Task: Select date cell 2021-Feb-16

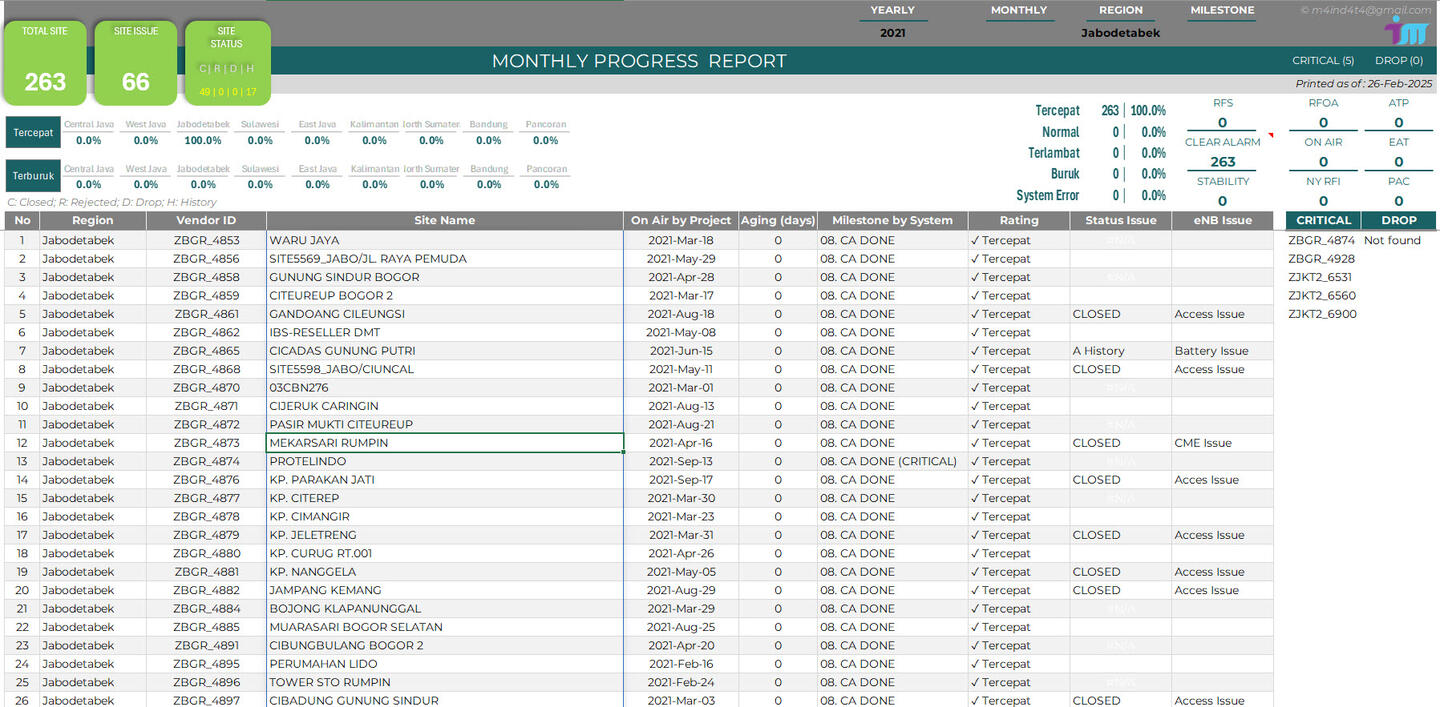Action: click(681, 664)
